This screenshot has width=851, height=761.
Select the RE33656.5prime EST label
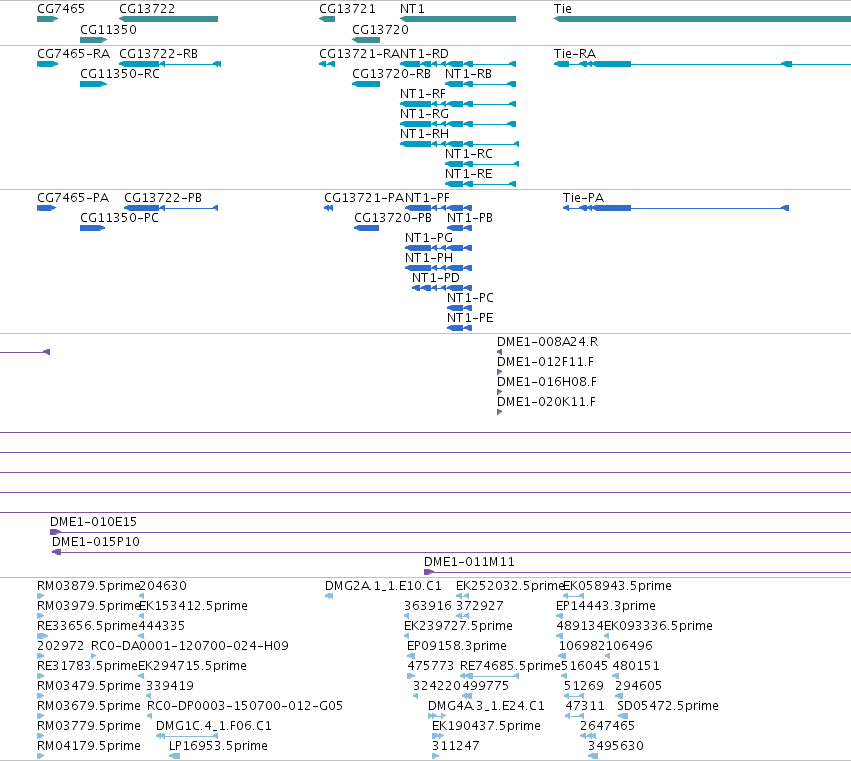[x=87, y=626]
